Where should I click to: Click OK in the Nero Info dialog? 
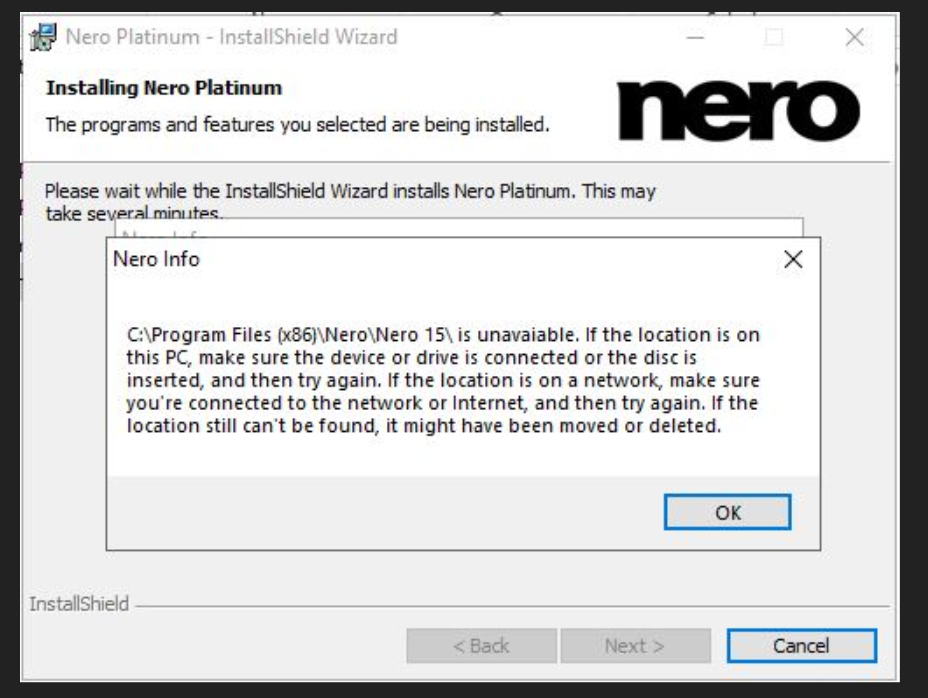tap(727, 512)
